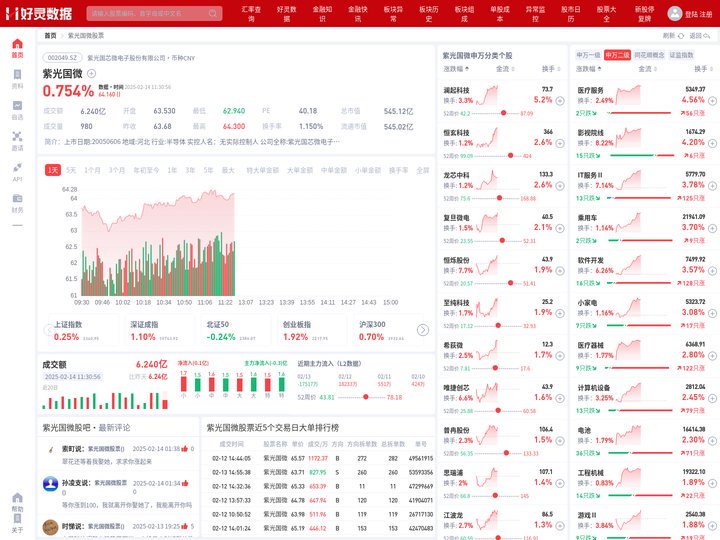Add 乘用车 sector with plus icon
Viewport: 720px width, 540px height.
(x=712, y=228)
